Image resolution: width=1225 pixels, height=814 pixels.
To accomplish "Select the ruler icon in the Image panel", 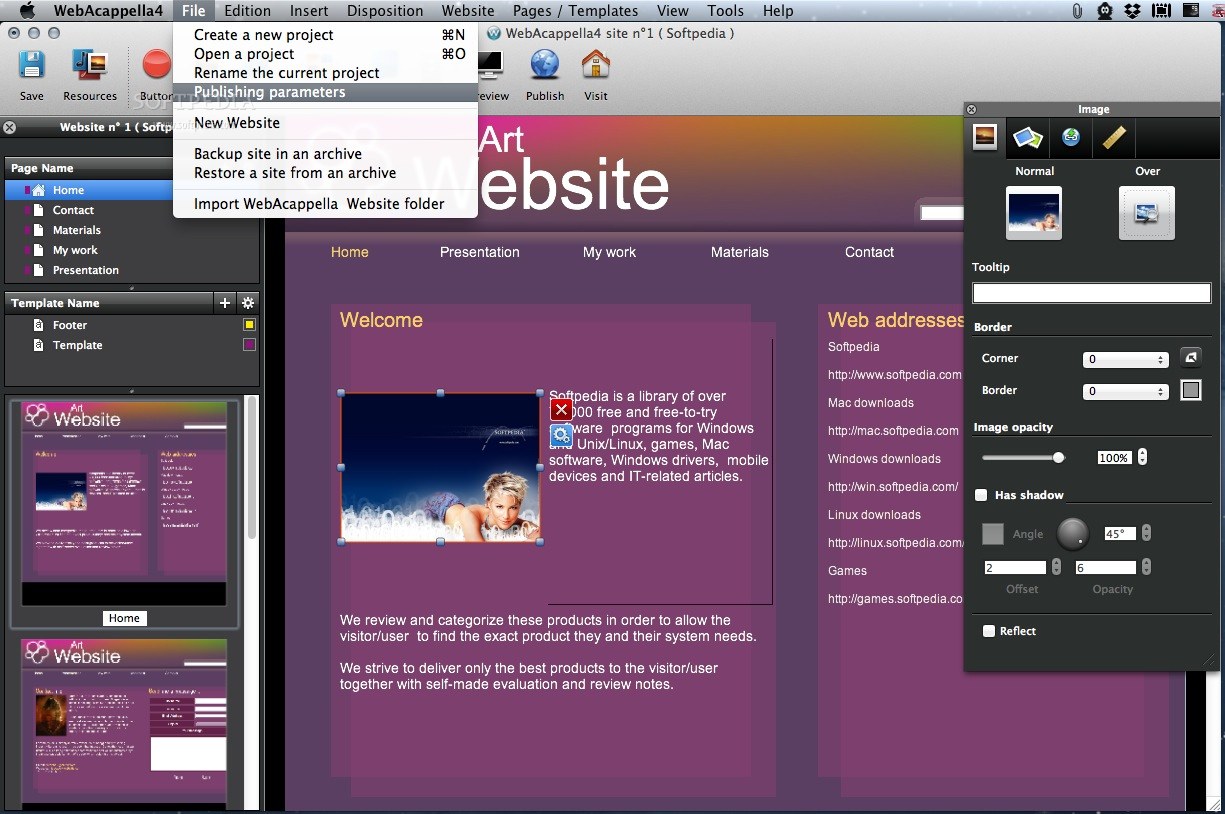I will (1113, 137).
